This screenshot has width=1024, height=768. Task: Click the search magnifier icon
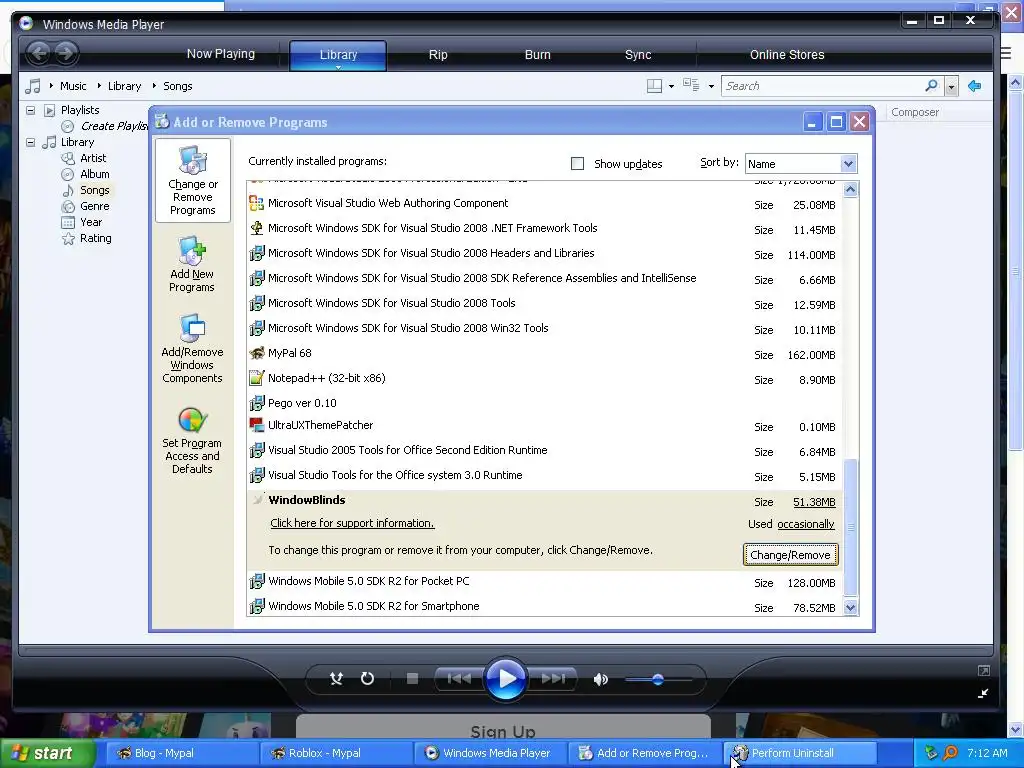(x=931, y=86)
